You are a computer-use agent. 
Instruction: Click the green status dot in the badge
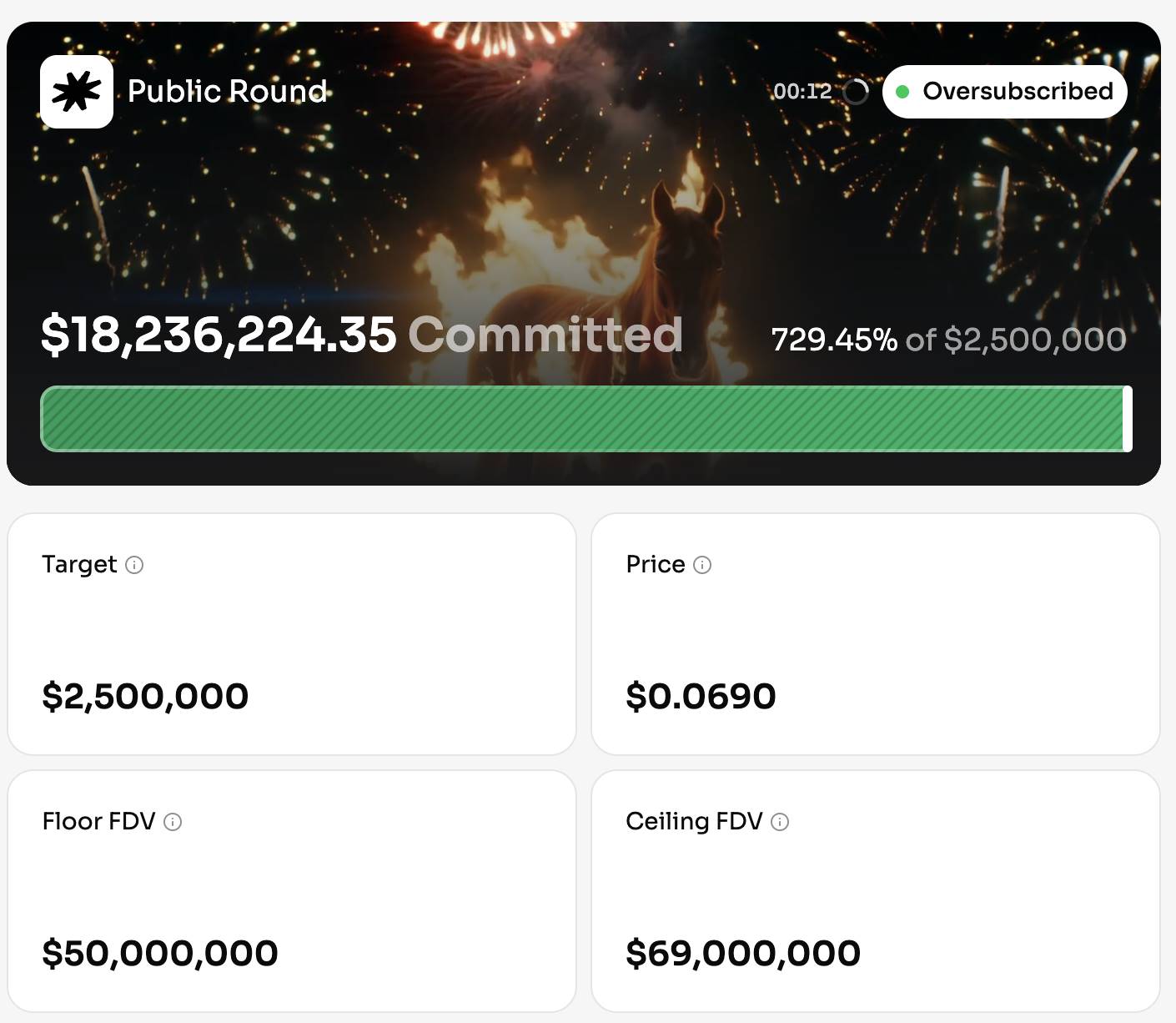tap(902, 92)
